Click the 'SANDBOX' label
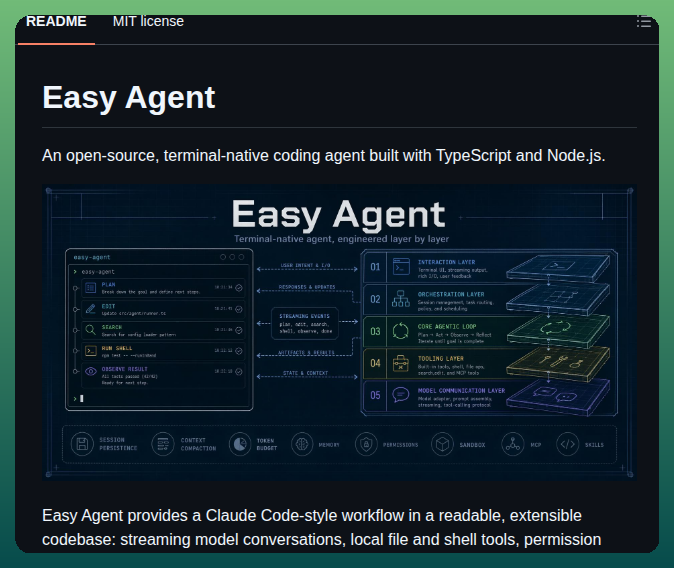Image resolution: width=674 pixels, height=568 pixels. (x=472, y=445)
